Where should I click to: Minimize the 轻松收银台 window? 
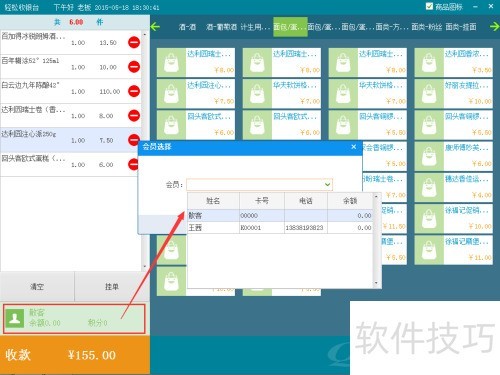tap(475, 6)
